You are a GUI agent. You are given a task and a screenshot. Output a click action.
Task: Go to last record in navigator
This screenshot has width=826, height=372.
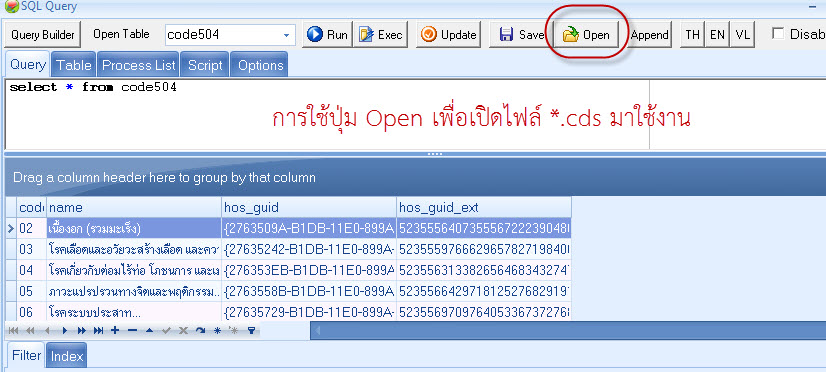[x=99, y=331]
